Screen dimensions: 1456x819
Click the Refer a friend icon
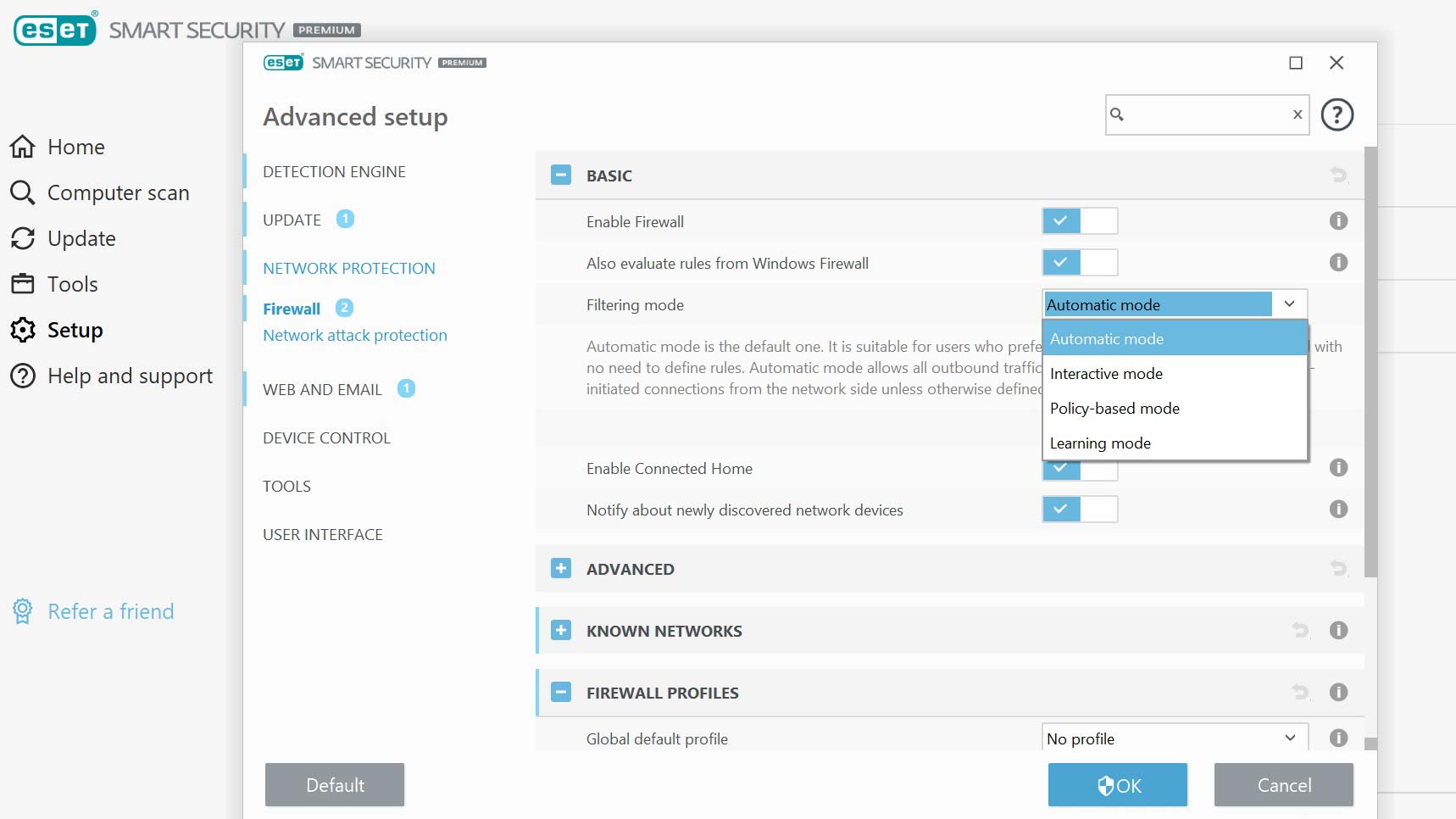[23, 611]
